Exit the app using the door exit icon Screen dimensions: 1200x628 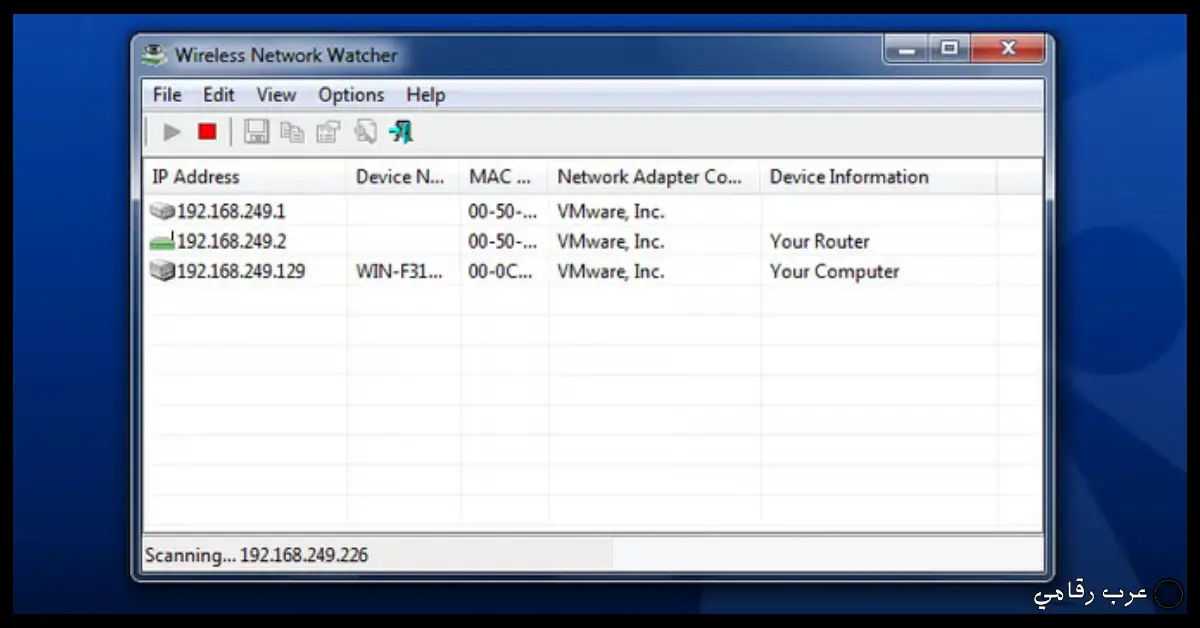point(400,131)
